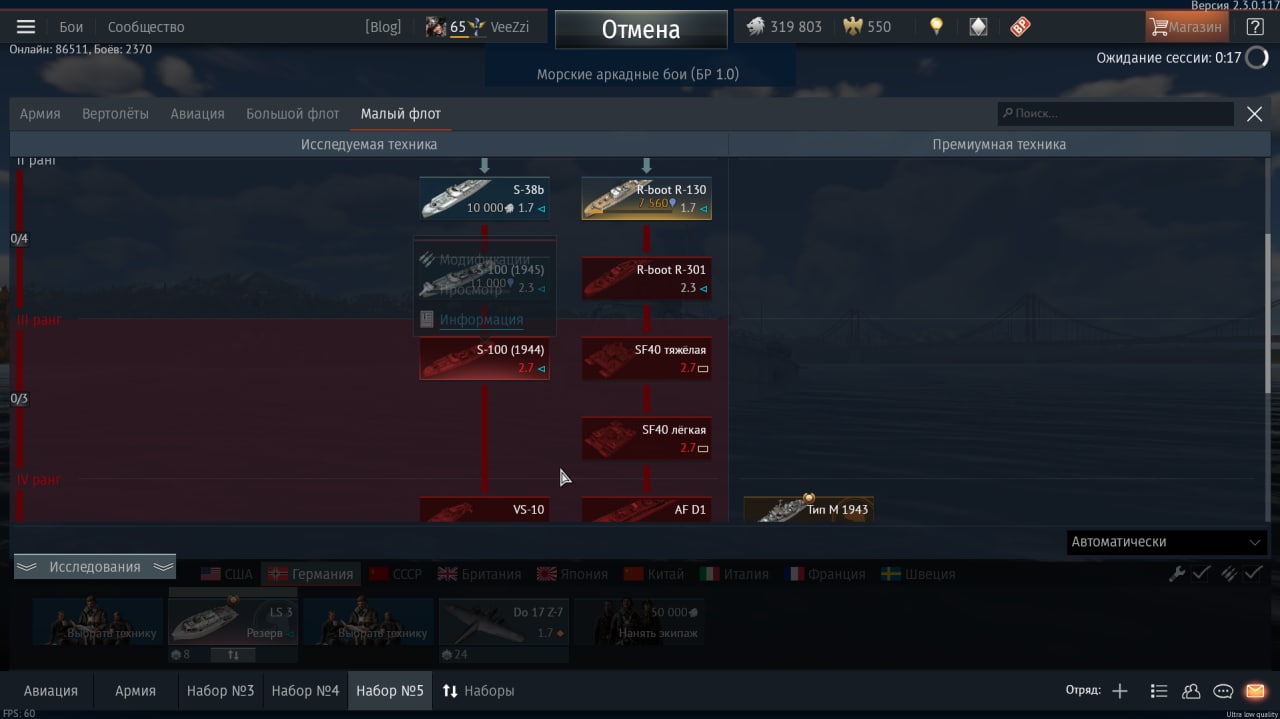Open the Автоматически dropdown

coord(1167,542)
